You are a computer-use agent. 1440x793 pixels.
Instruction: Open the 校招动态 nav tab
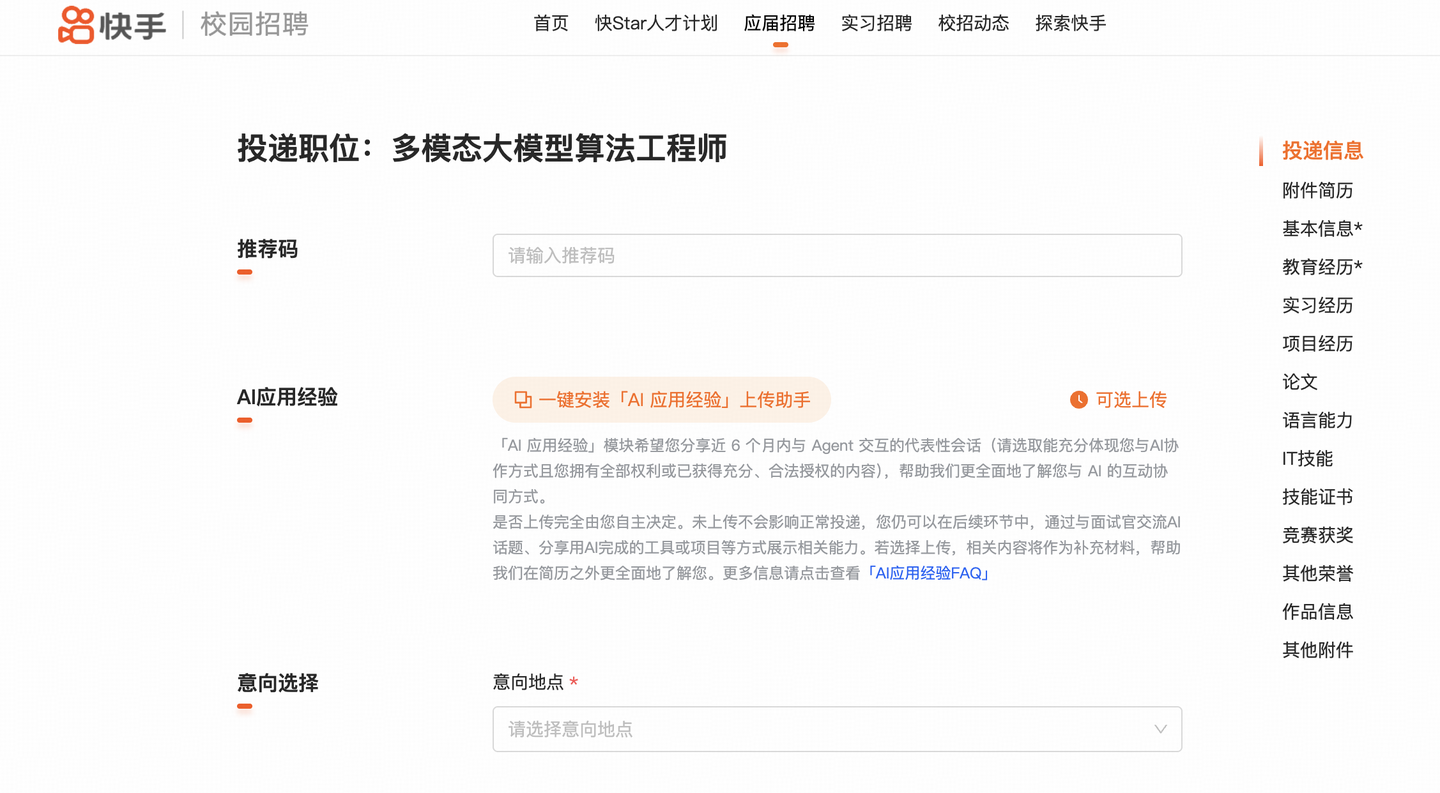point(973,23)
